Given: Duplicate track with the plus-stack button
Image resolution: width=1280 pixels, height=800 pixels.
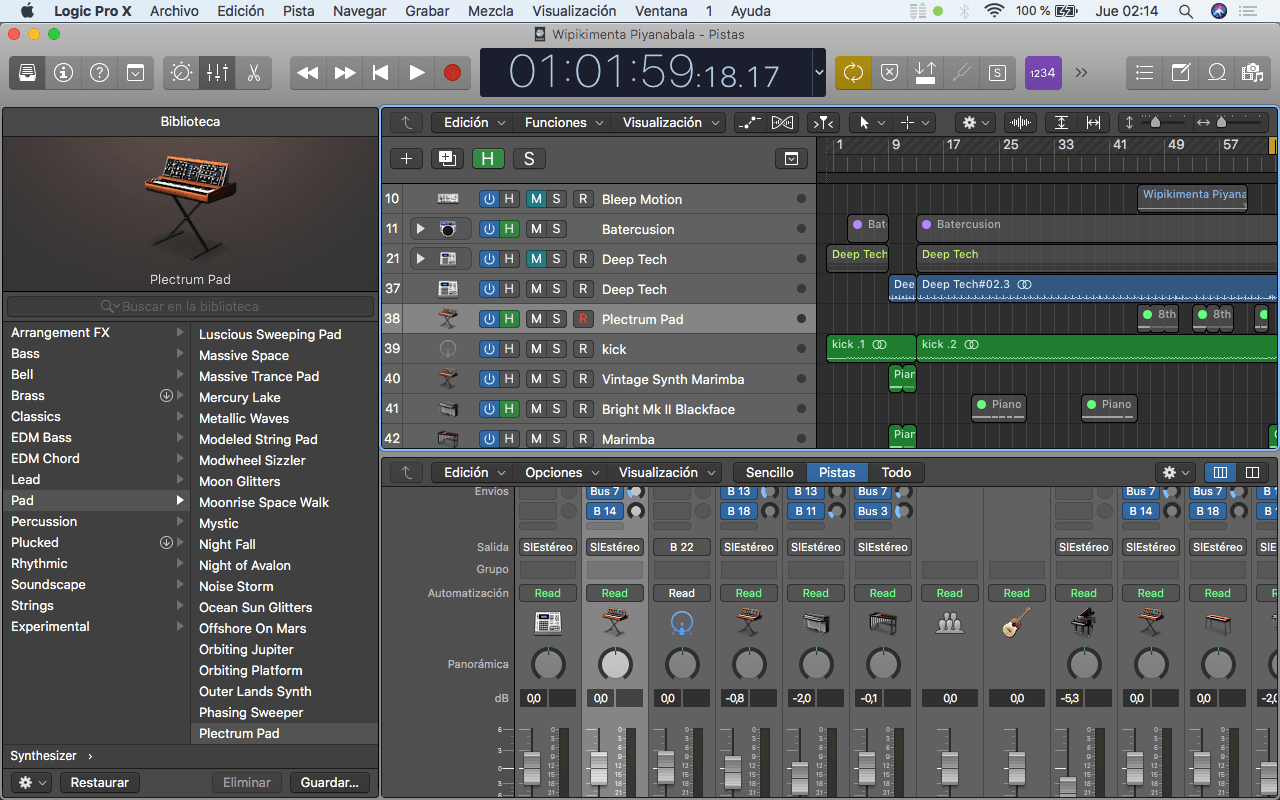Looking at the screenshot, I should coord(447,158).
